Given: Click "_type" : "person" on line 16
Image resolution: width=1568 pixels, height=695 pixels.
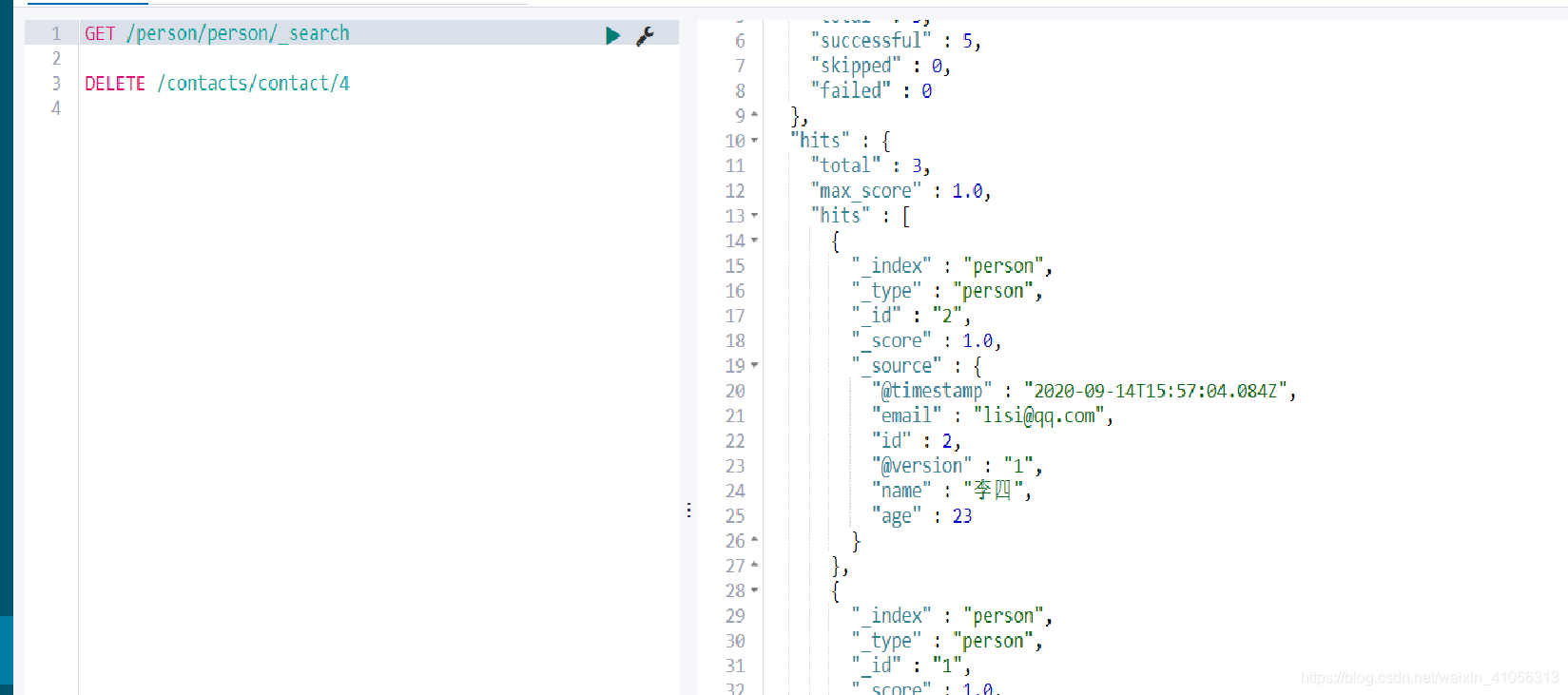Looking at the screenshot, I should click(947, 291).
